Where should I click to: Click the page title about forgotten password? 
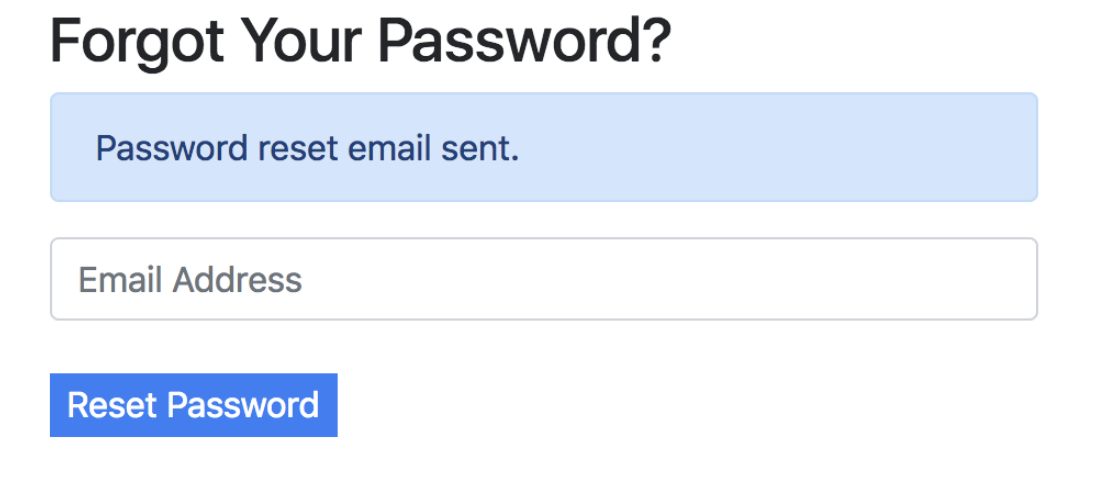click(x=360, y=42)
